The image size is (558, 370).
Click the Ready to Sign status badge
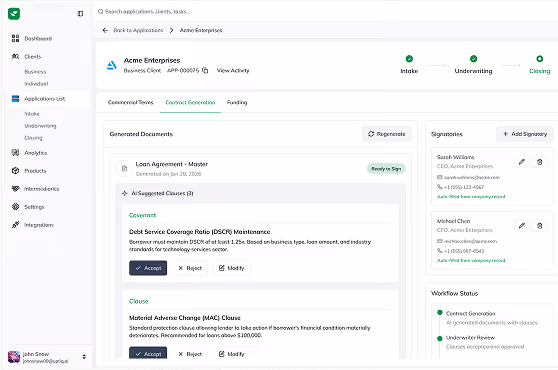coord(386,169)
